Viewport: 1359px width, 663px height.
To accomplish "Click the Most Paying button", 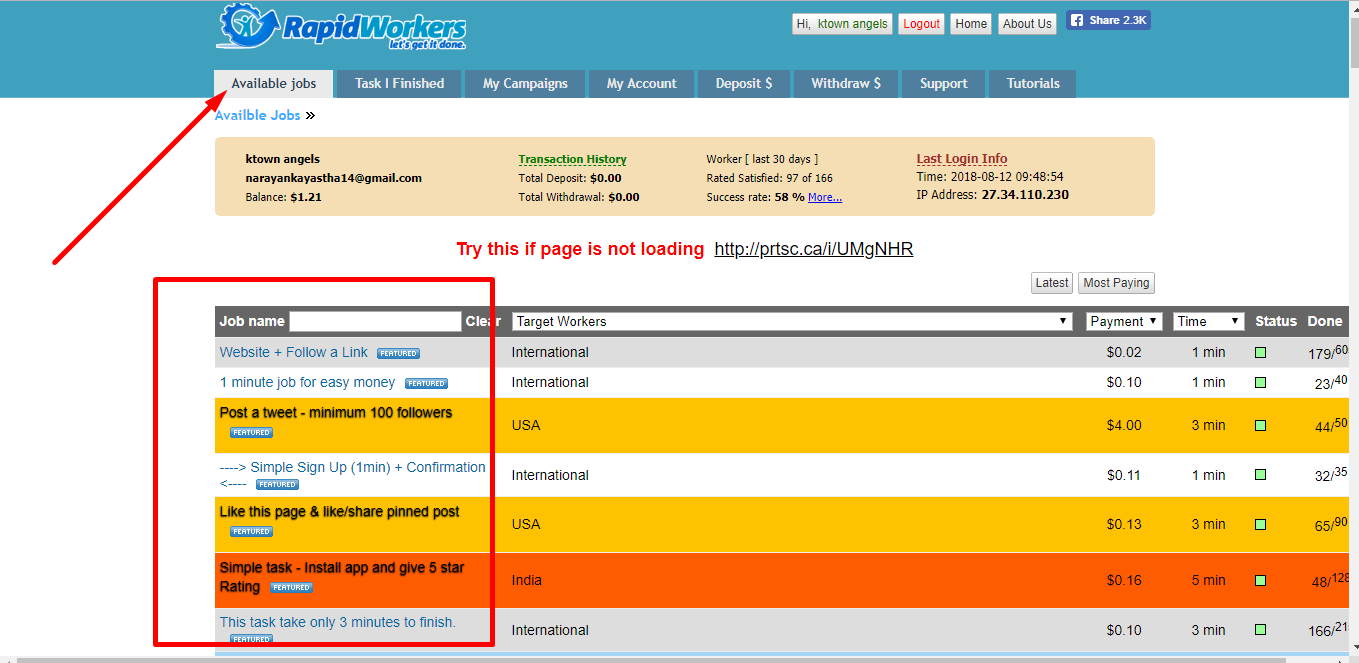I will point(1115,283).
